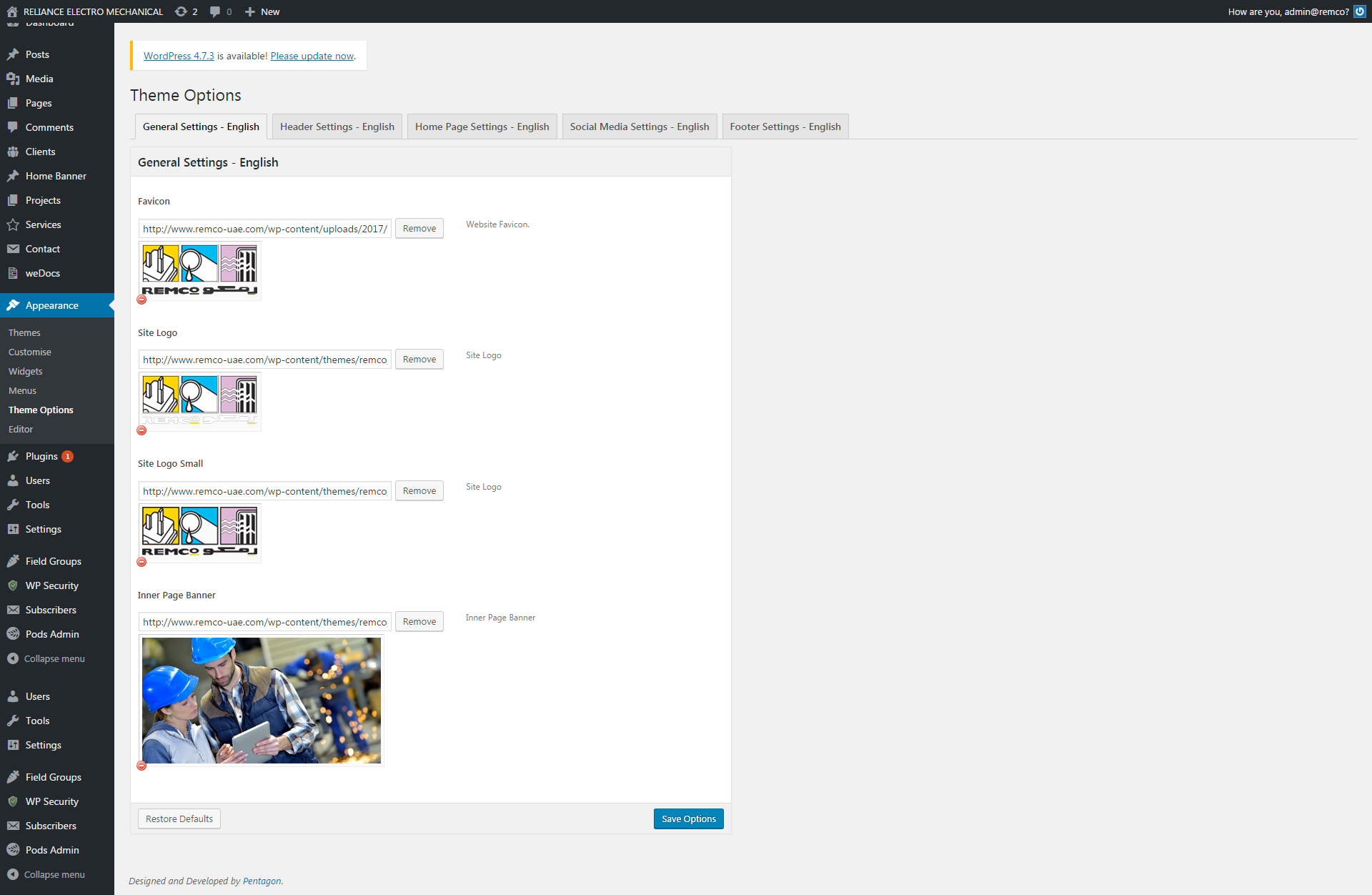Click the Site Logo URL input field

pos(265,360)
